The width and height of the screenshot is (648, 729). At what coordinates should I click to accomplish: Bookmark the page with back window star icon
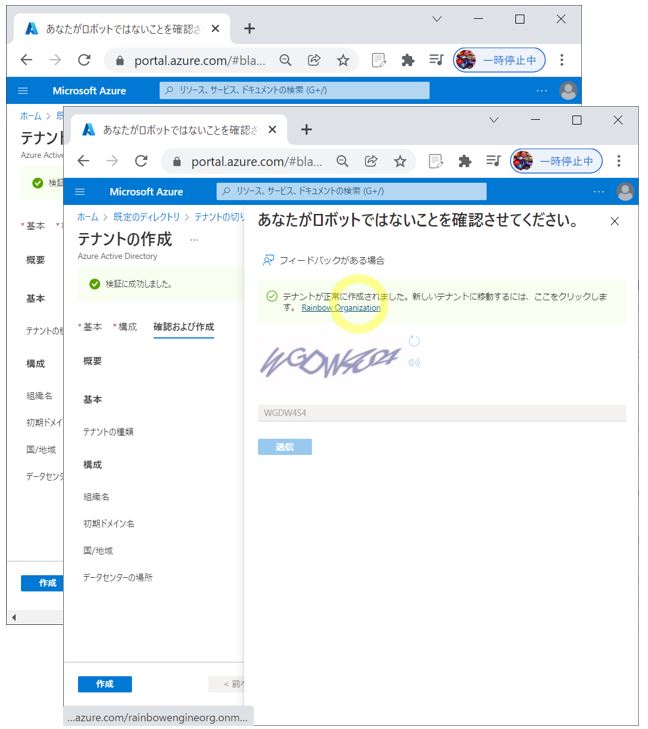(x=343, y=60)
